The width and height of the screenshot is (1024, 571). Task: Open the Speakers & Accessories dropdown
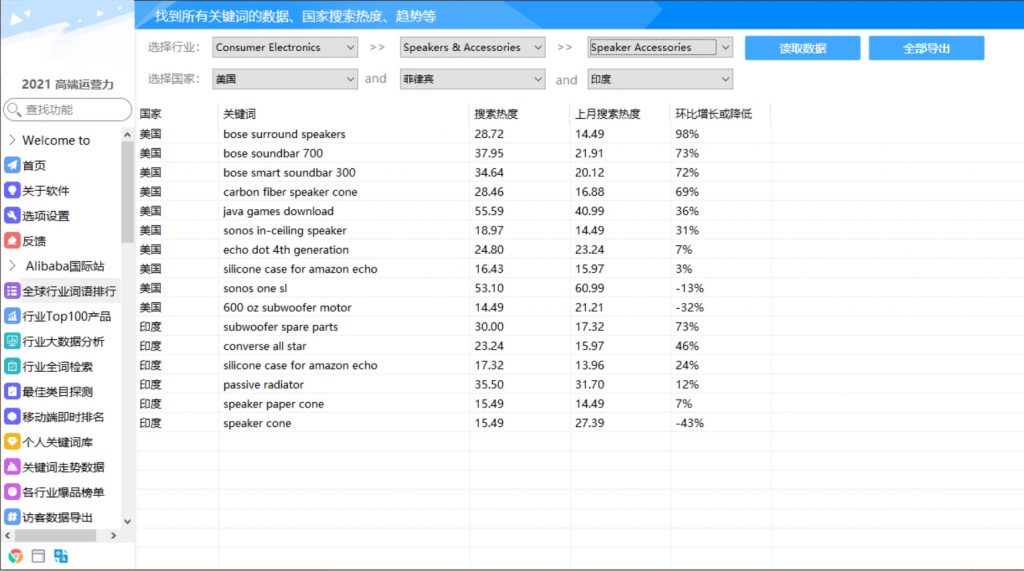point(472,47)
